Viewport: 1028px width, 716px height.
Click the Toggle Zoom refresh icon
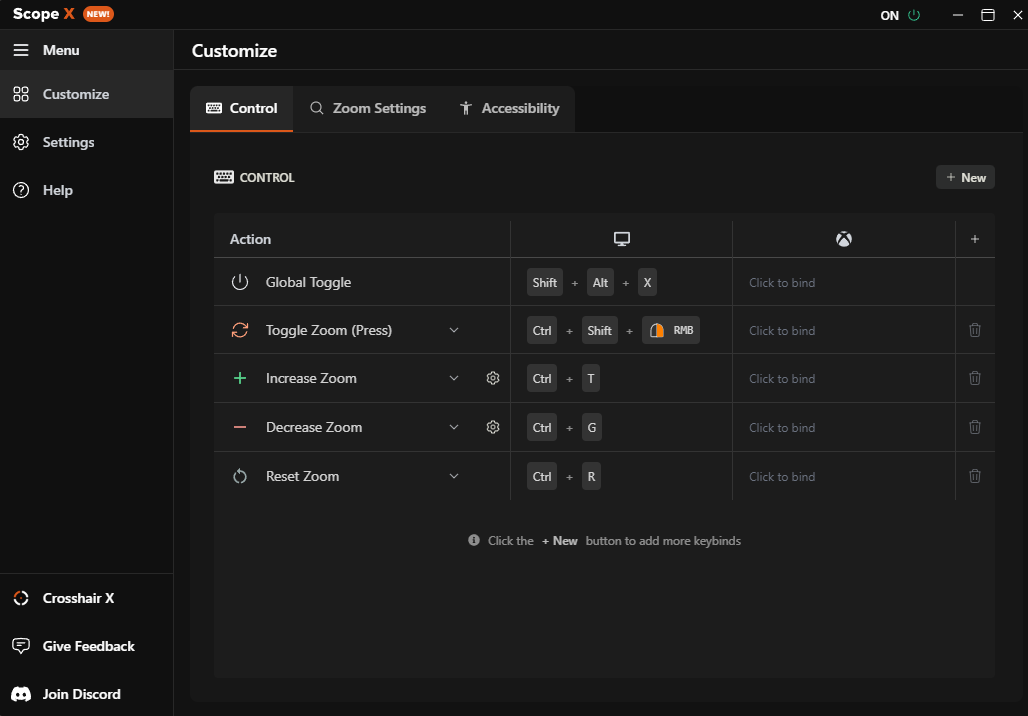click(240, 330)
